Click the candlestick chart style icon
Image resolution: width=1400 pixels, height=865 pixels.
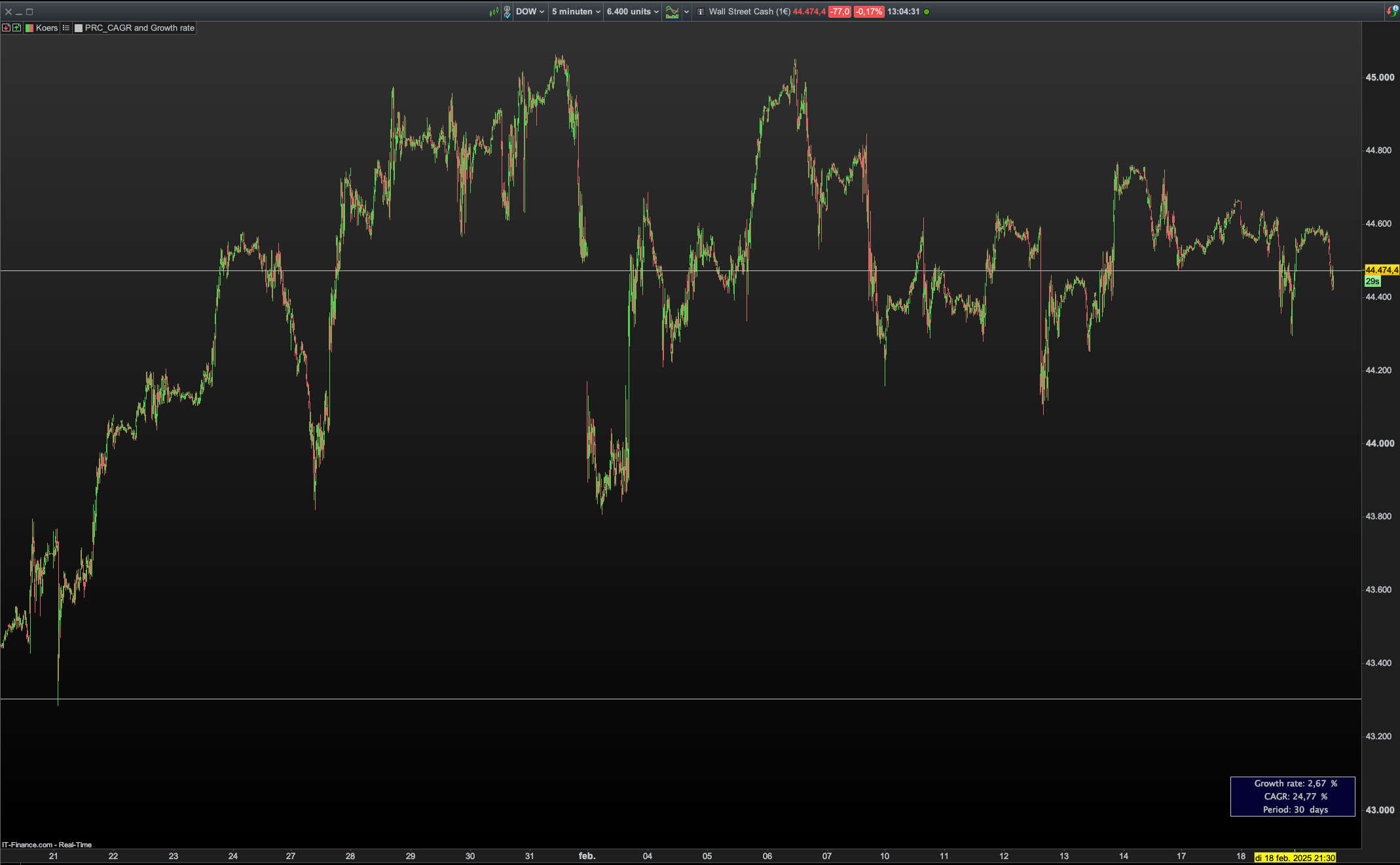pos(494,12)
